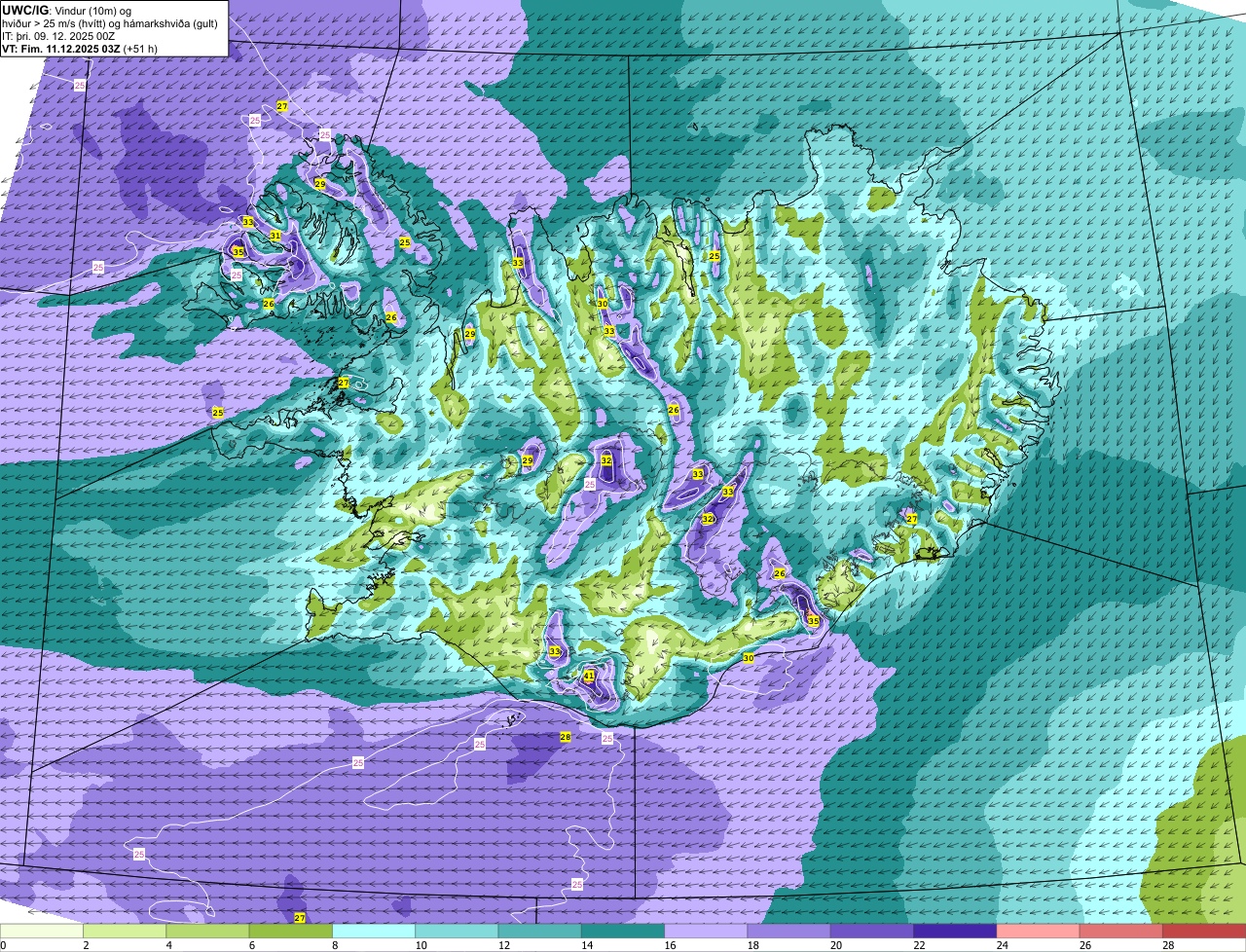The image size is (1246, 952).
Task: Select the 24–26 m/s light pink legend swatch
Action: tap(1039, 931)
